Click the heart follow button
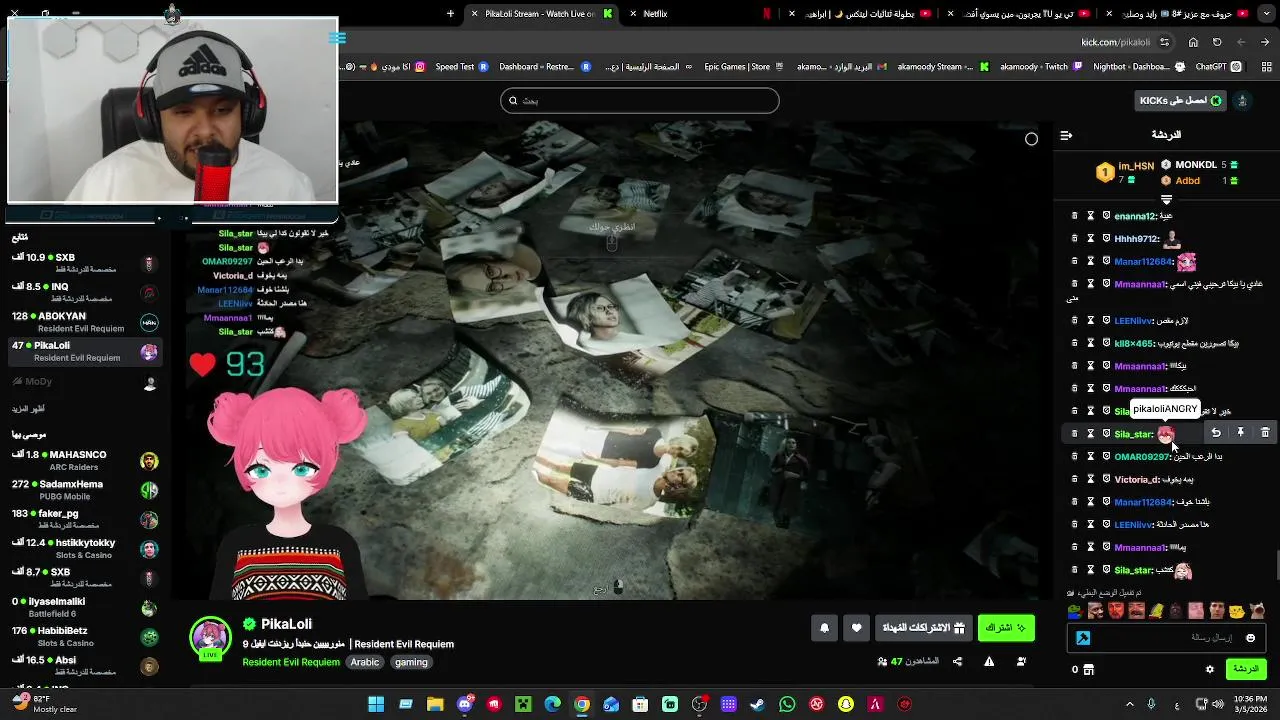 pos(856,628)
